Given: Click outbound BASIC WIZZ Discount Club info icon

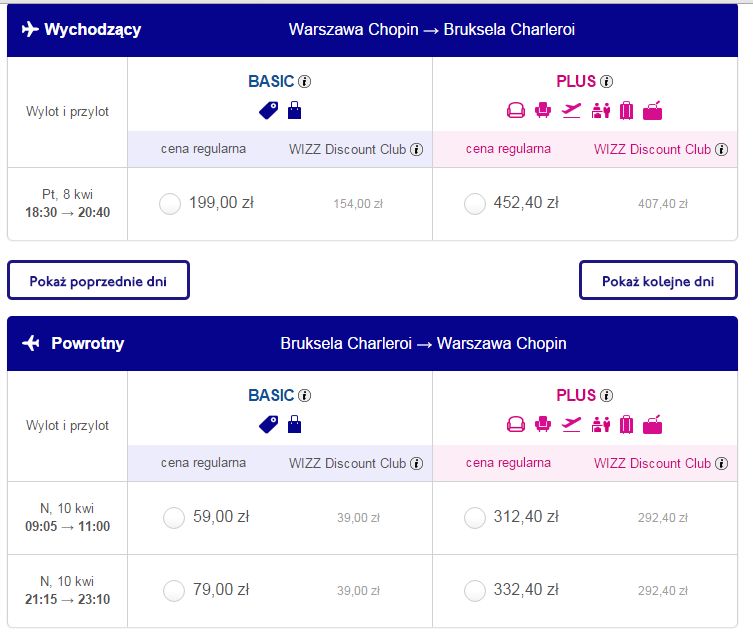Looking at the screenshot, I should (416, 149).
